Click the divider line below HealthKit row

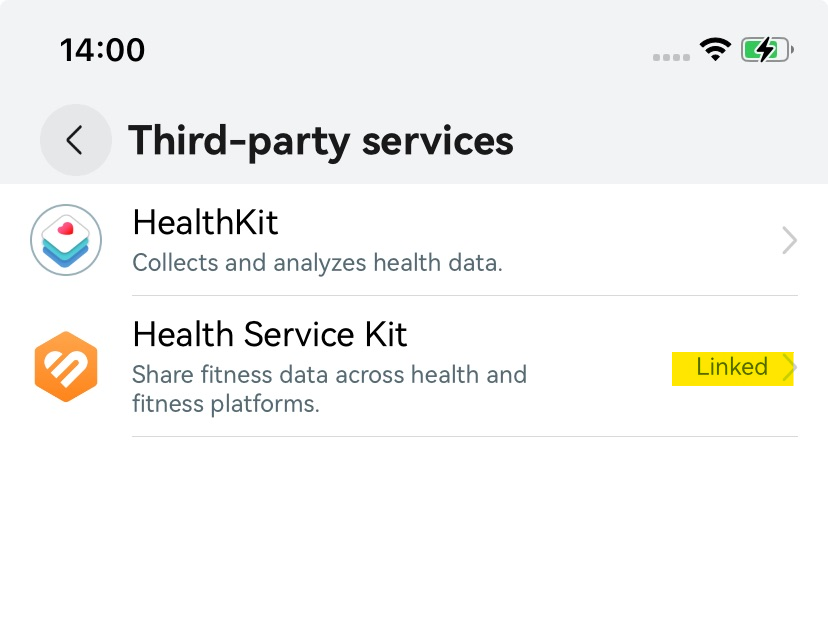(x=464, y=295)
